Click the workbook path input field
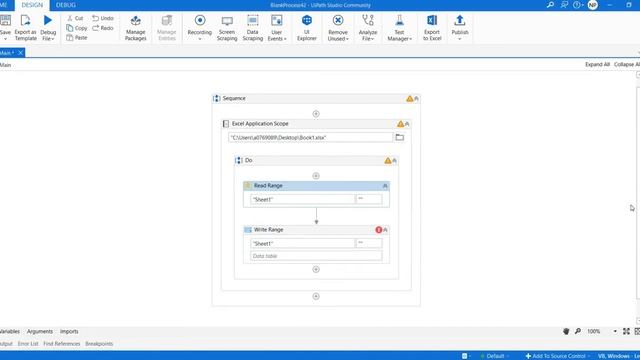The height and width of the screenshot is (360, 640). (310, 138)
